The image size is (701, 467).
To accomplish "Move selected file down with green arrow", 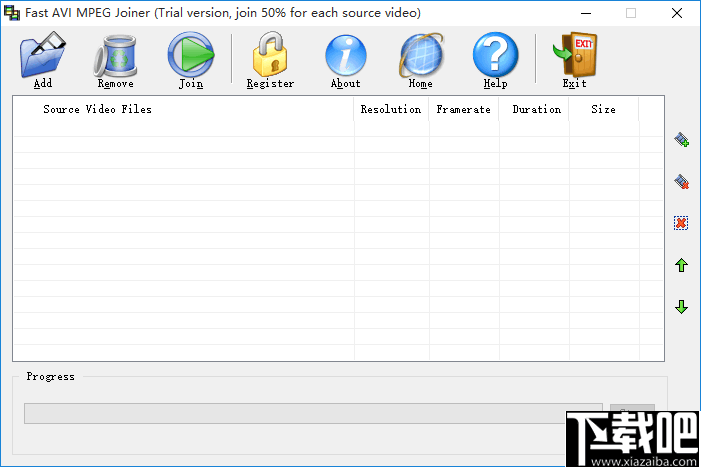I will click(x=681, y=307).
